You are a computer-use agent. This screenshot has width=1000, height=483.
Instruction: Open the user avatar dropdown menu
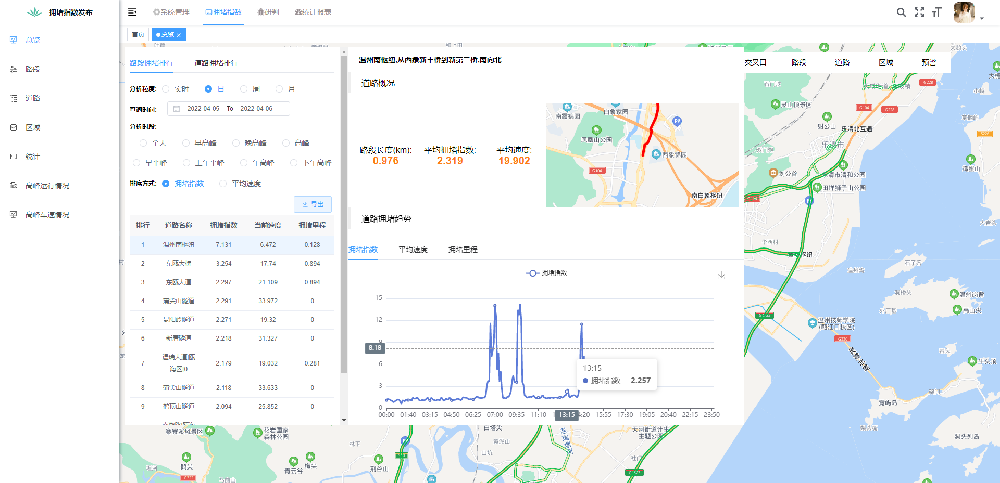pos(966,13)
